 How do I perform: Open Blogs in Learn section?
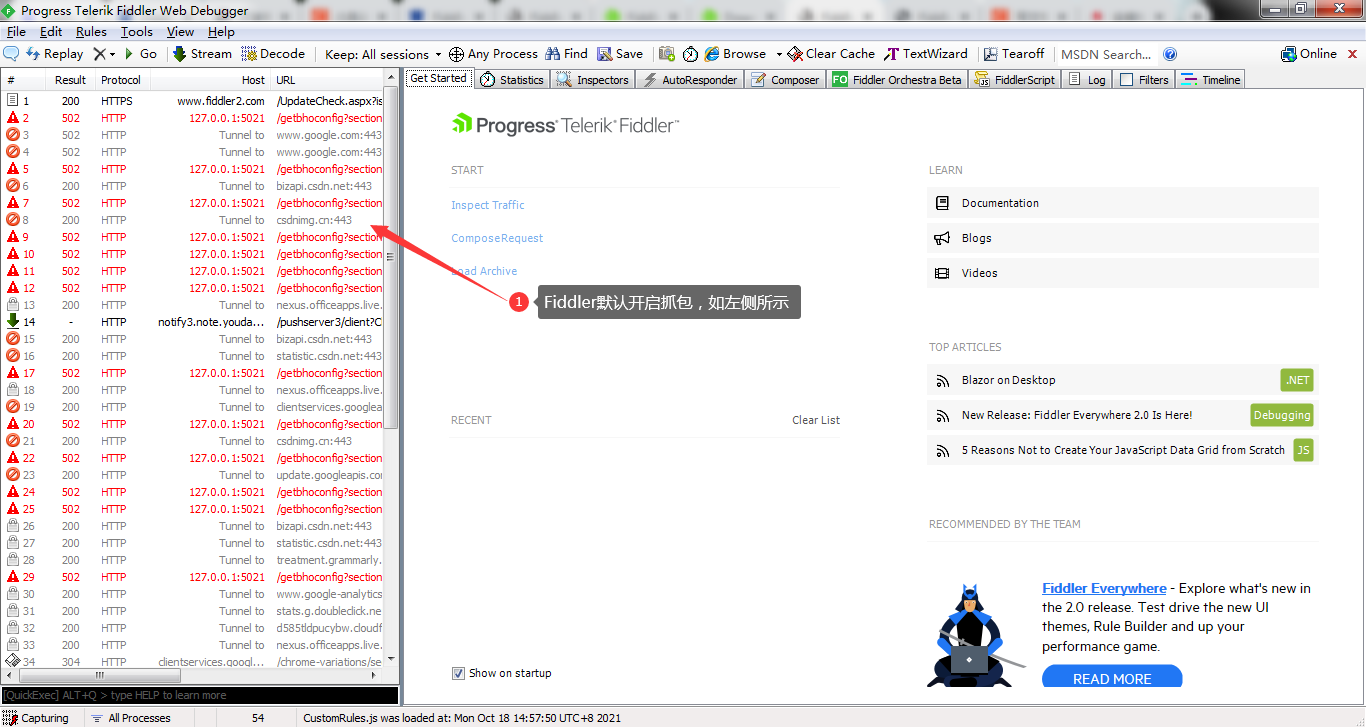pyautogui.click(x=1123, y=238)
